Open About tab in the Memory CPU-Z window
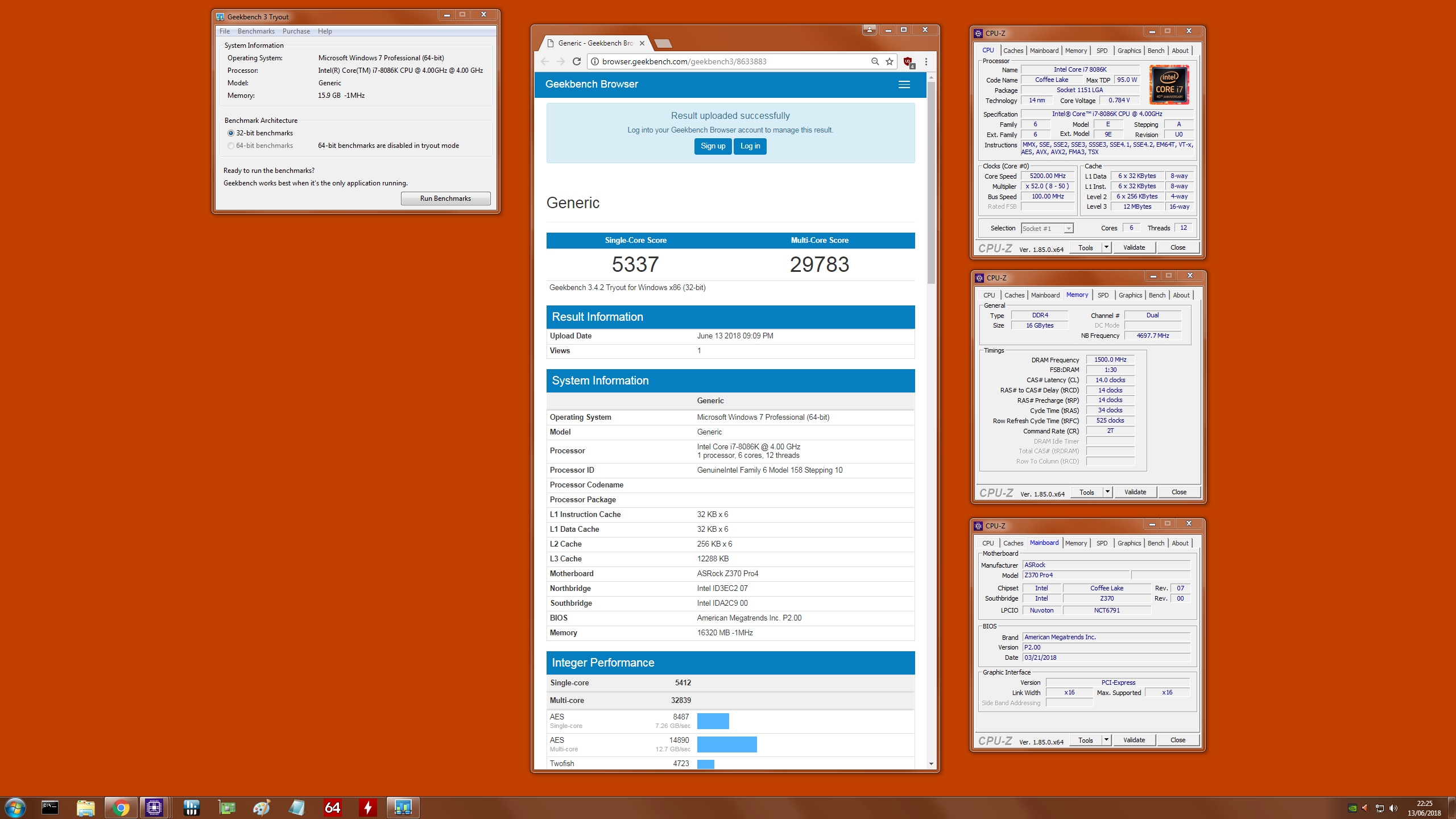The height and width of the screenshot is (819, 1456). [1181, 295]
